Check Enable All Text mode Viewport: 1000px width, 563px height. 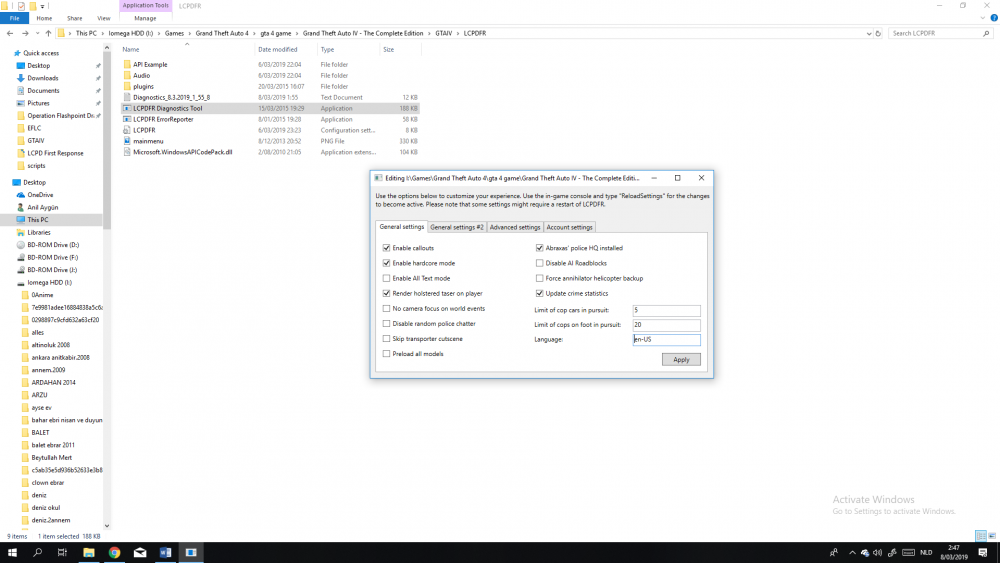click(x=386, y=278)
